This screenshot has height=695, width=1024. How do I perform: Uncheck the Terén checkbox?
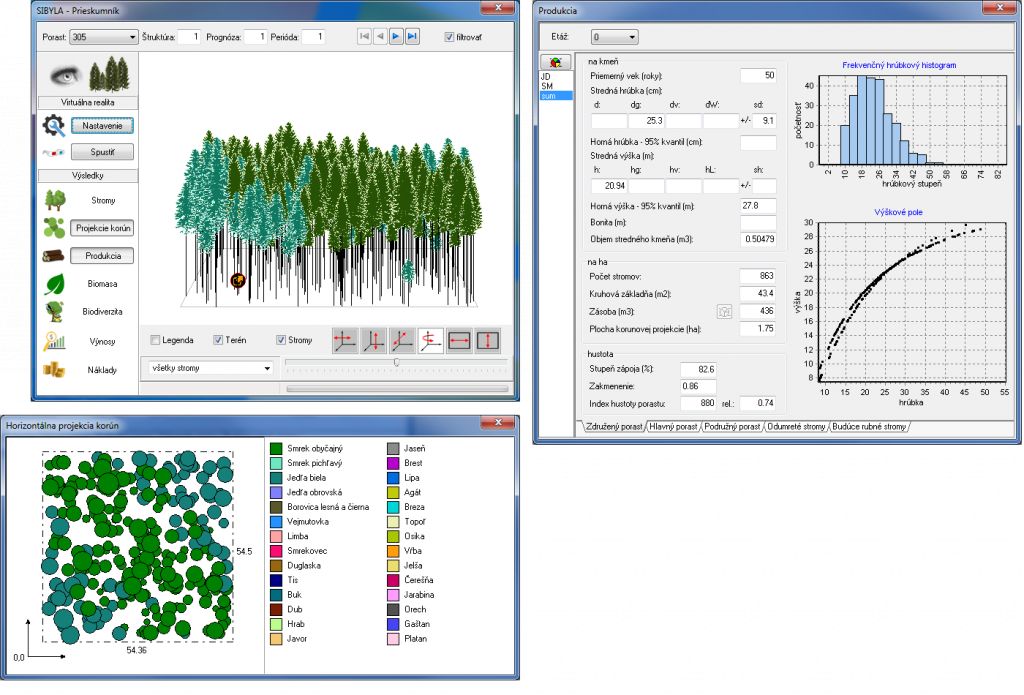[219, 341]
